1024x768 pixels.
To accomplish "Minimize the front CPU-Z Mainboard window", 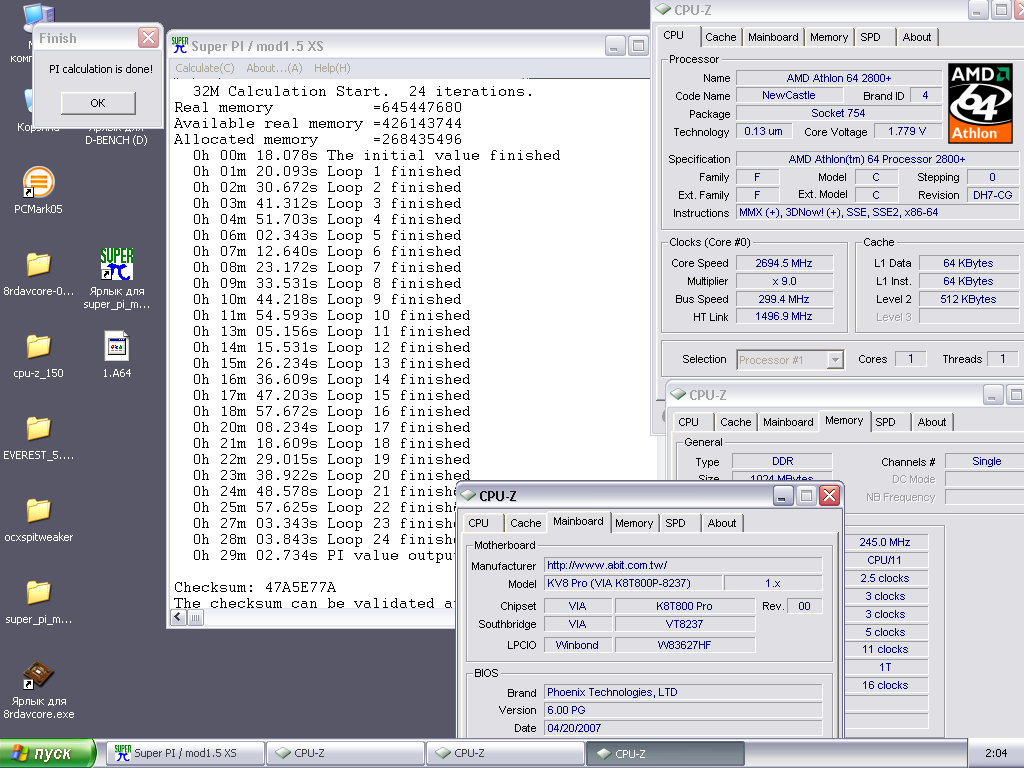I will coord(782,496).
